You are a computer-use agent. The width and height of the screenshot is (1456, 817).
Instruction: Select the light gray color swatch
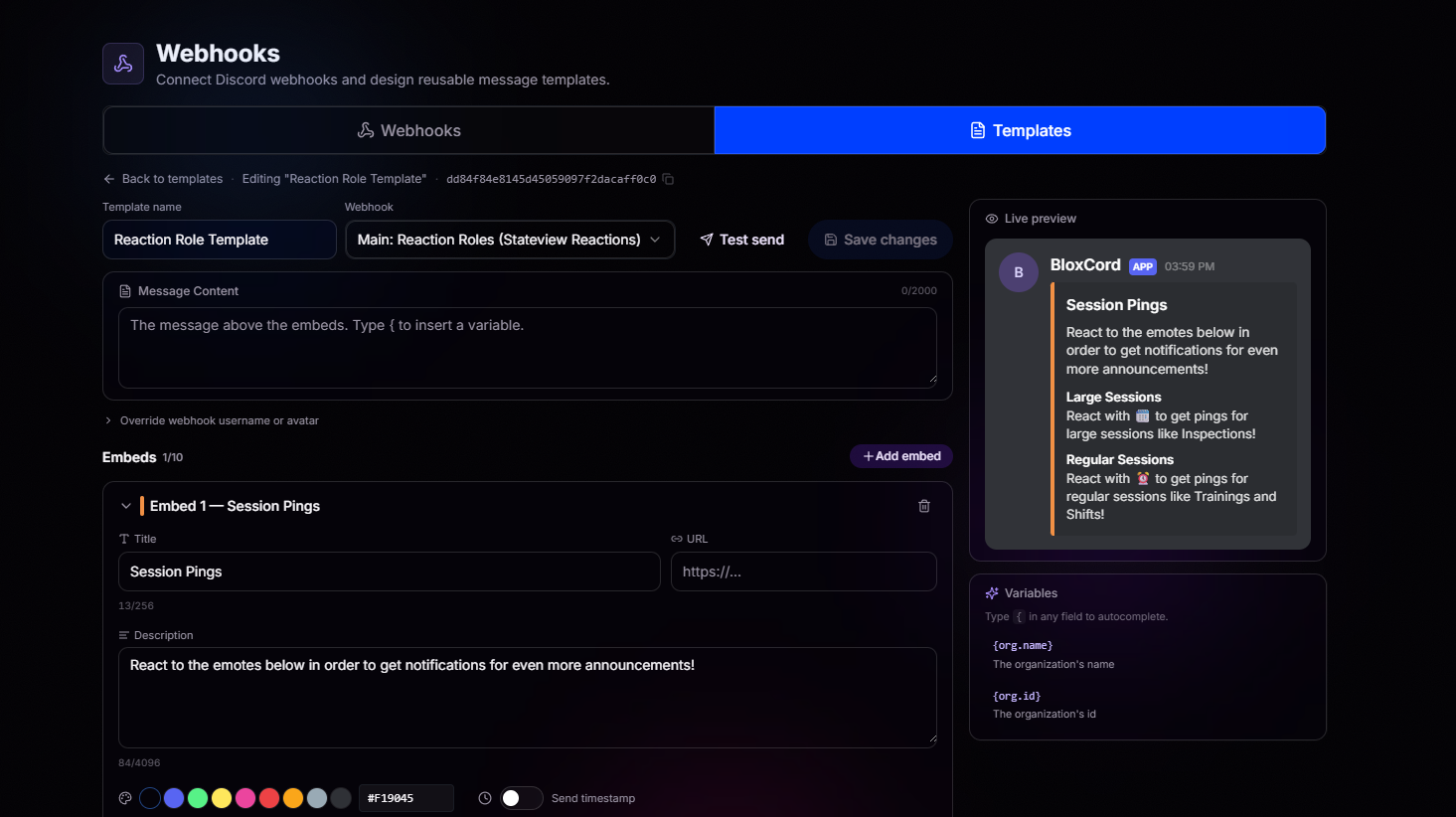(317, 798)
